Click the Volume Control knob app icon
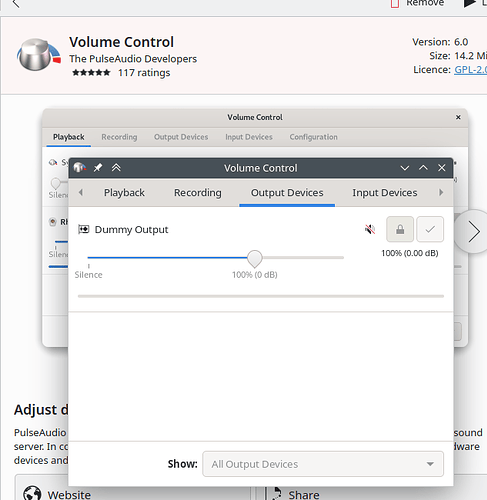This screenshot has width=487, height=500. tap(39, 55)
